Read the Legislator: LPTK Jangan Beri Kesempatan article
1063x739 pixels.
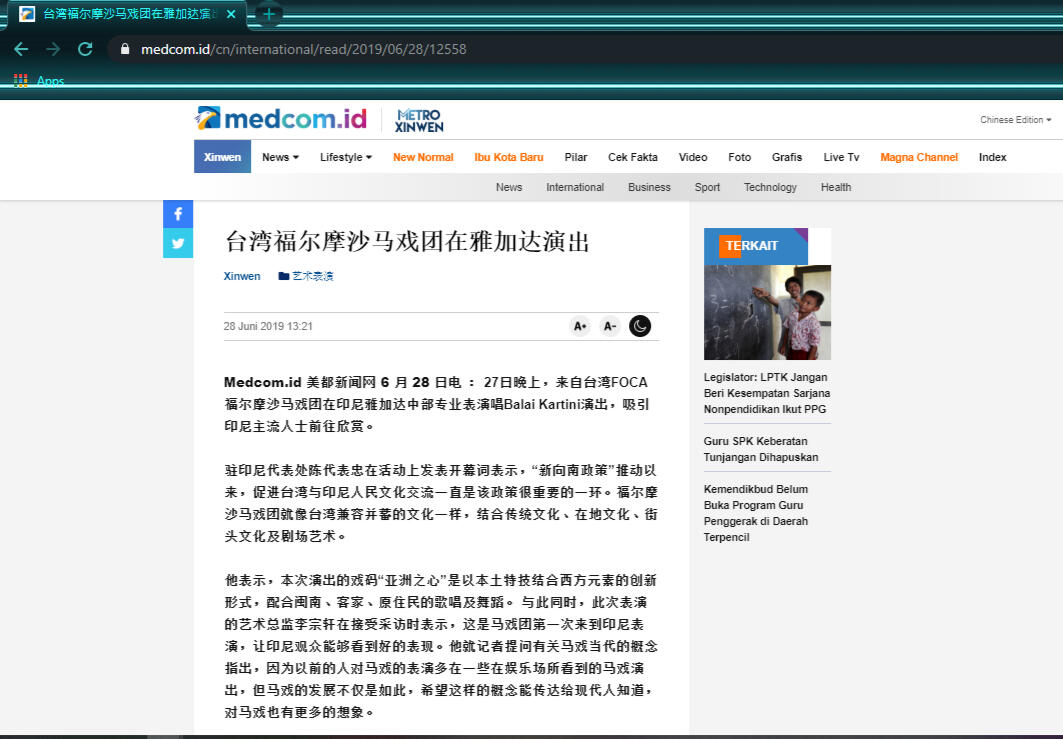(767, 393)
